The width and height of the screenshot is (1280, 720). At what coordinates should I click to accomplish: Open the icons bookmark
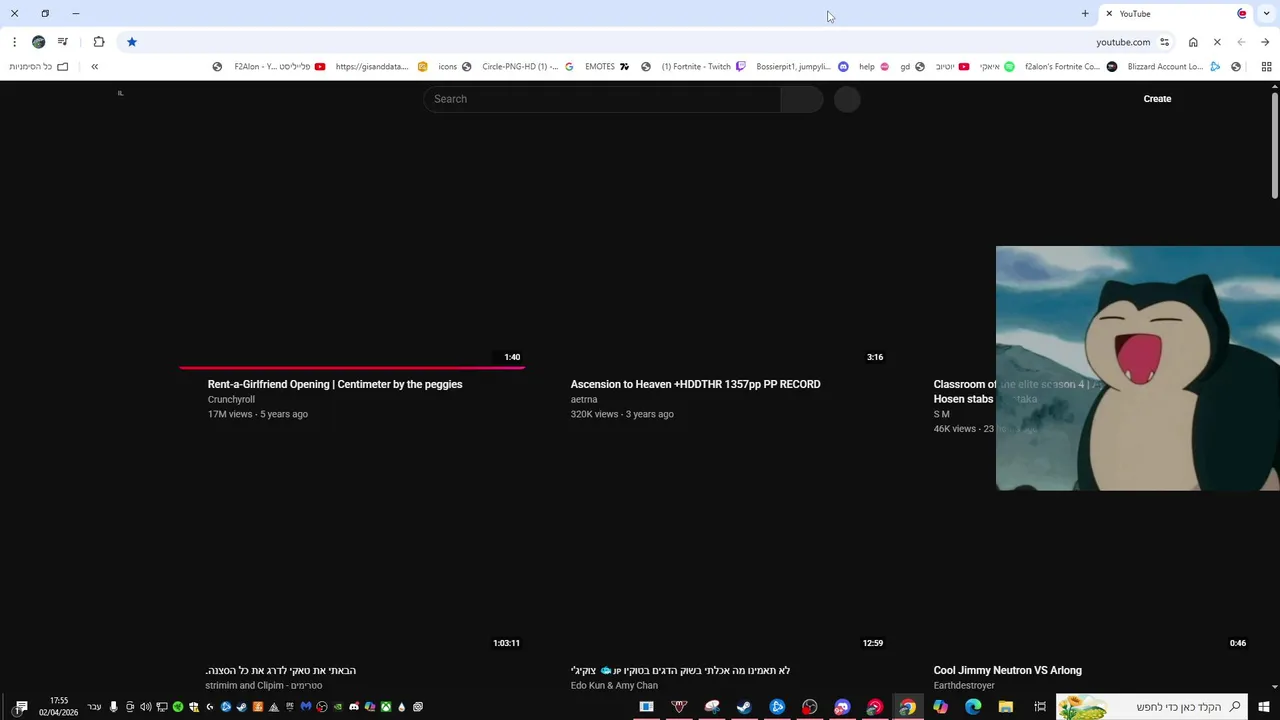coord(455,67)
